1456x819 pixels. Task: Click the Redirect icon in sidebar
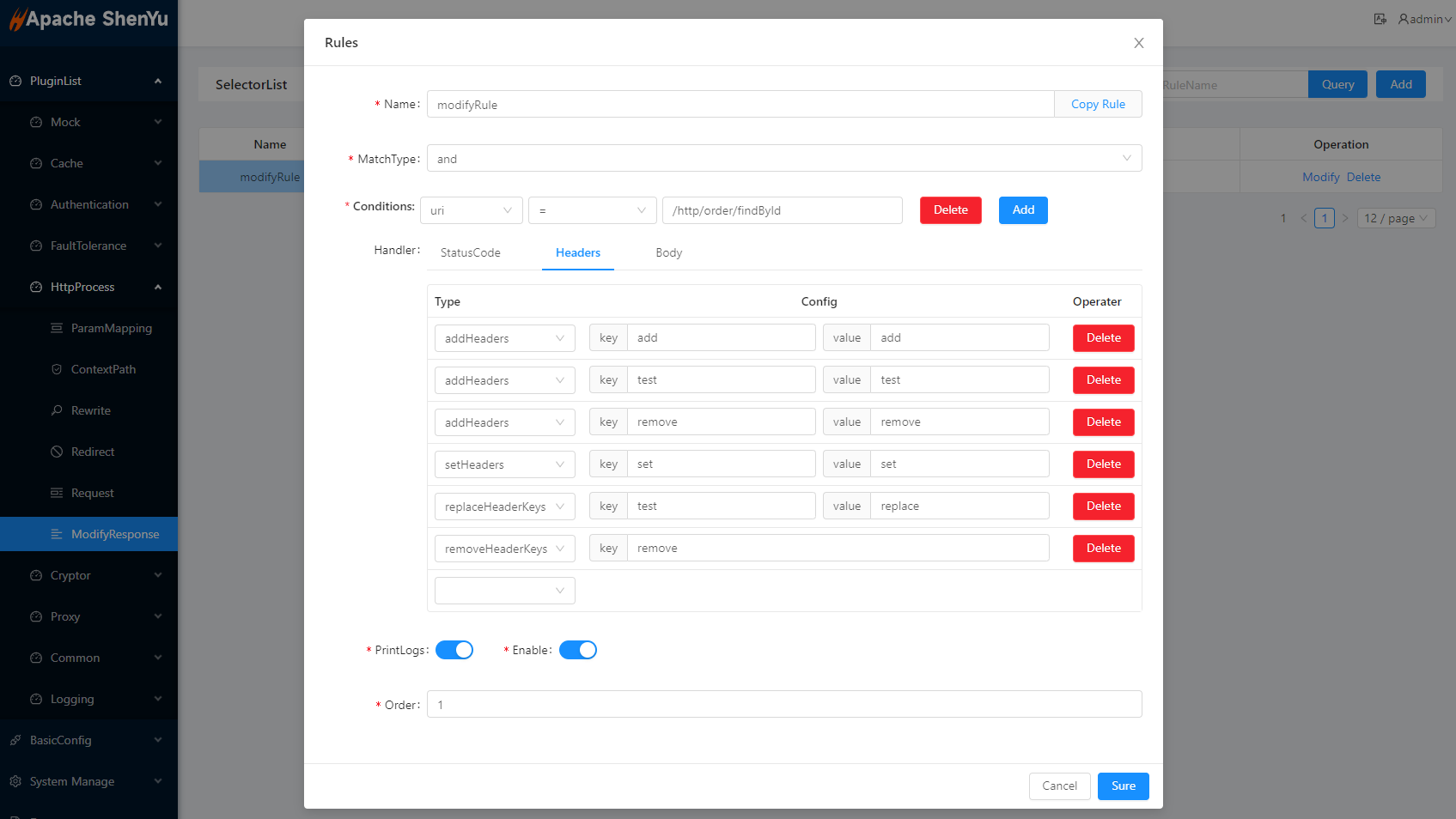(x=57, y=452)
